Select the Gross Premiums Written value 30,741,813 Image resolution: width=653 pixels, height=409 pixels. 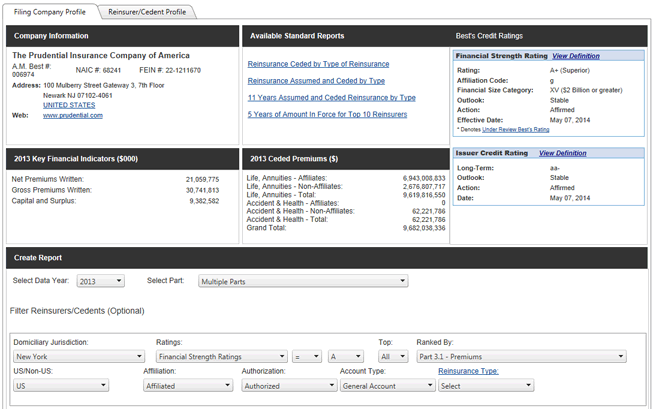(x=202, y=190)
